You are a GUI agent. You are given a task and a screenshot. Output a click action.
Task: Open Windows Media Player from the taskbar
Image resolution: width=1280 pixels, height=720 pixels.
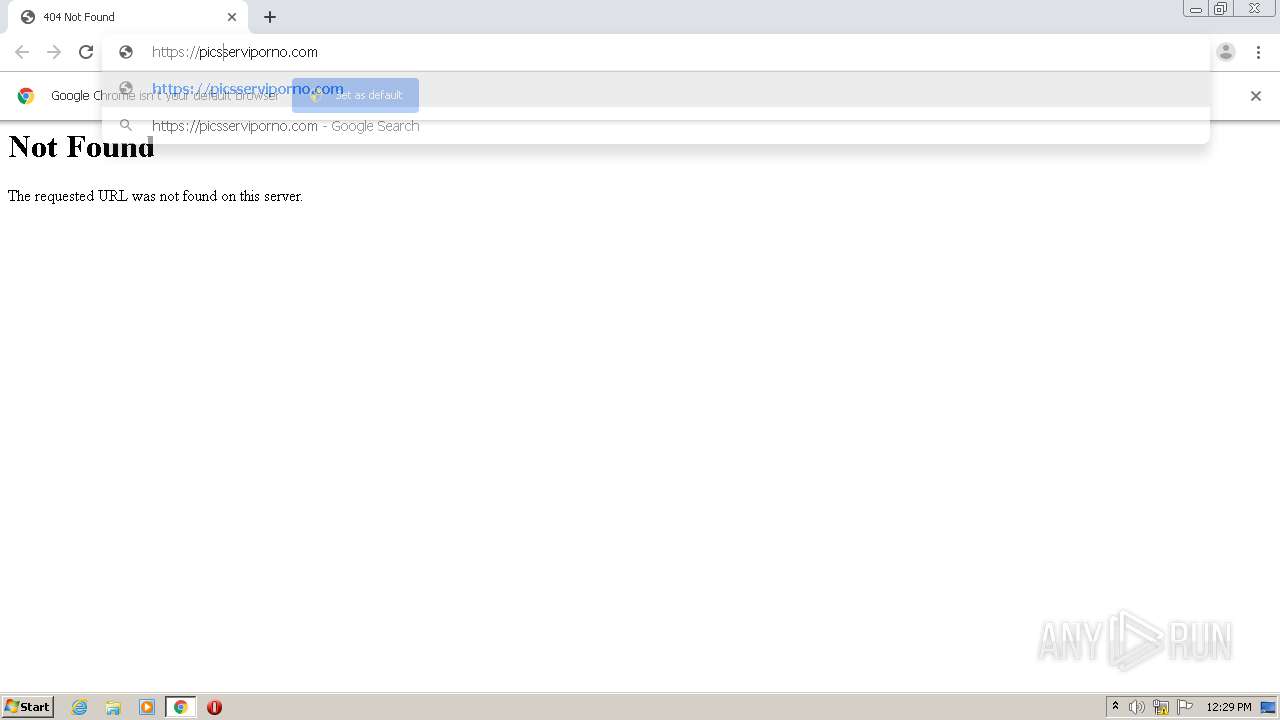coord(147,707)
